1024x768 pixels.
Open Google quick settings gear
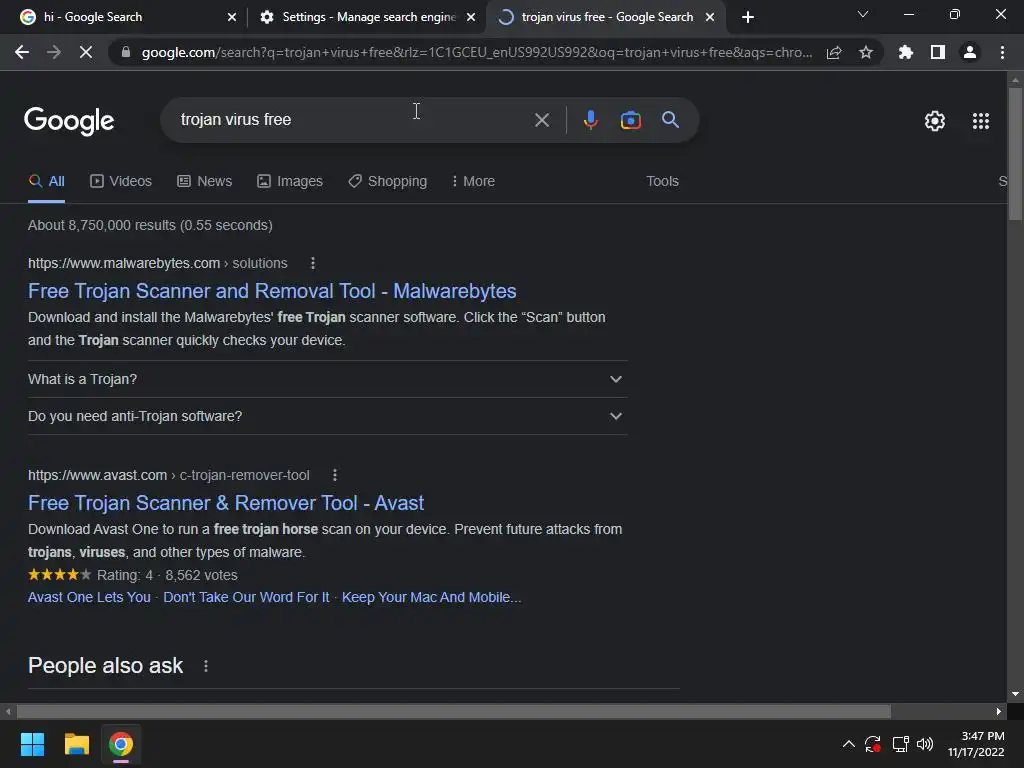[935, 121]
